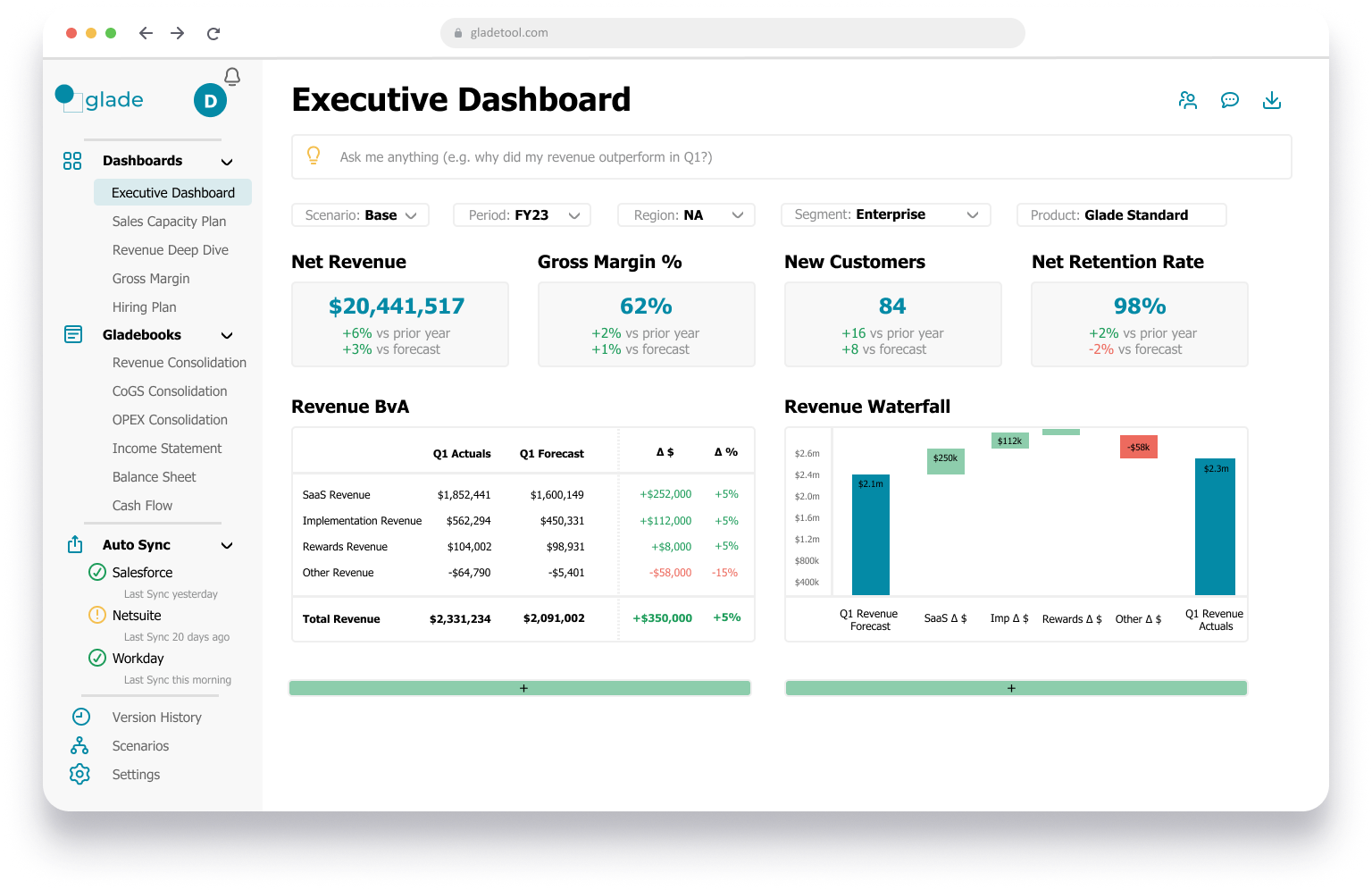
Task: Click the Settings gear icon
Action: [79, 774]
